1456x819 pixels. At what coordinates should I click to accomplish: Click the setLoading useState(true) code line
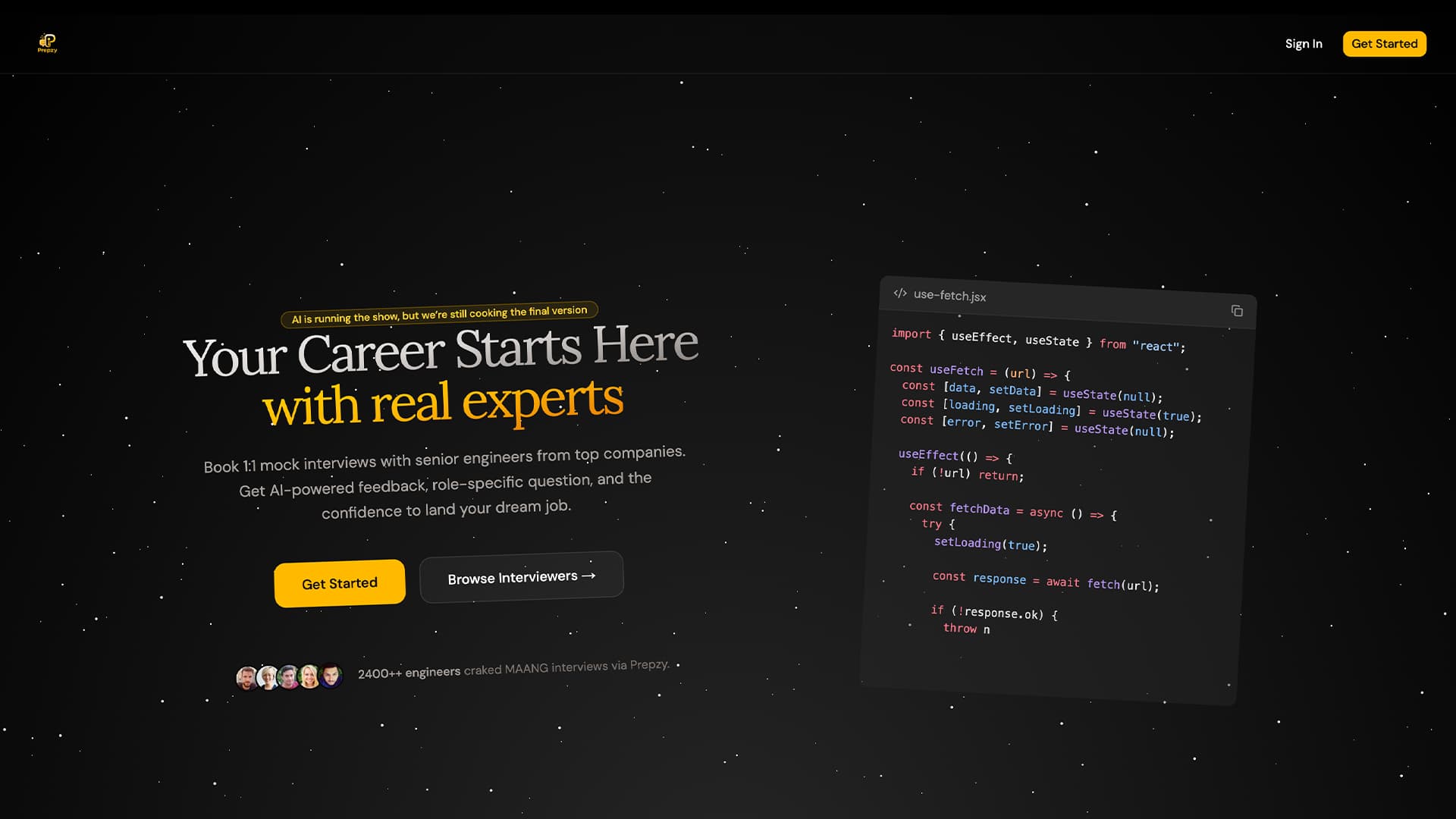pos(1052,409)
